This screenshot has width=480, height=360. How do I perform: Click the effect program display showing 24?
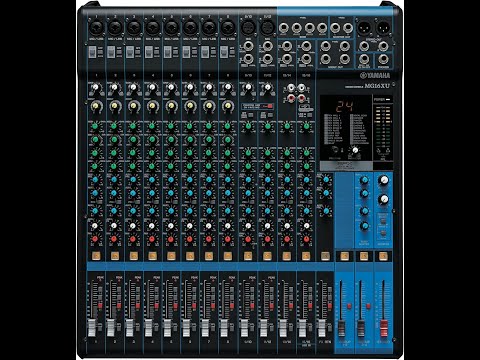pyautogui.click(x=344, y=106)
